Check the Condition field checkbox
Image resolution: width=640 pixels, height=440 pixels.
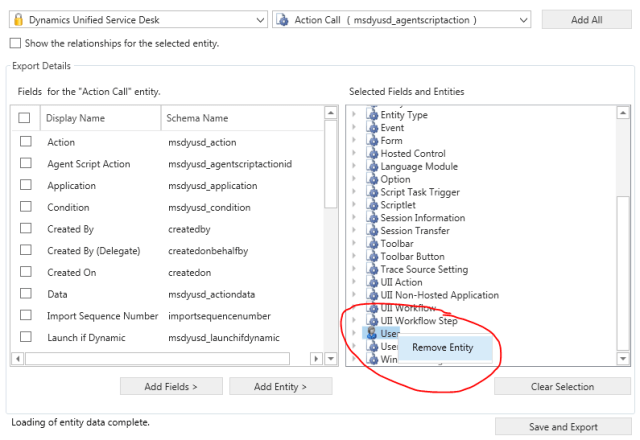coord(26,206)
